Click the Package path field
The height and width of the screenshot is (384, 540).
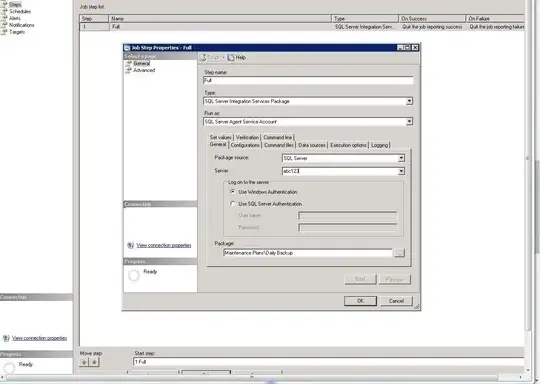click(x=308, y=253)
